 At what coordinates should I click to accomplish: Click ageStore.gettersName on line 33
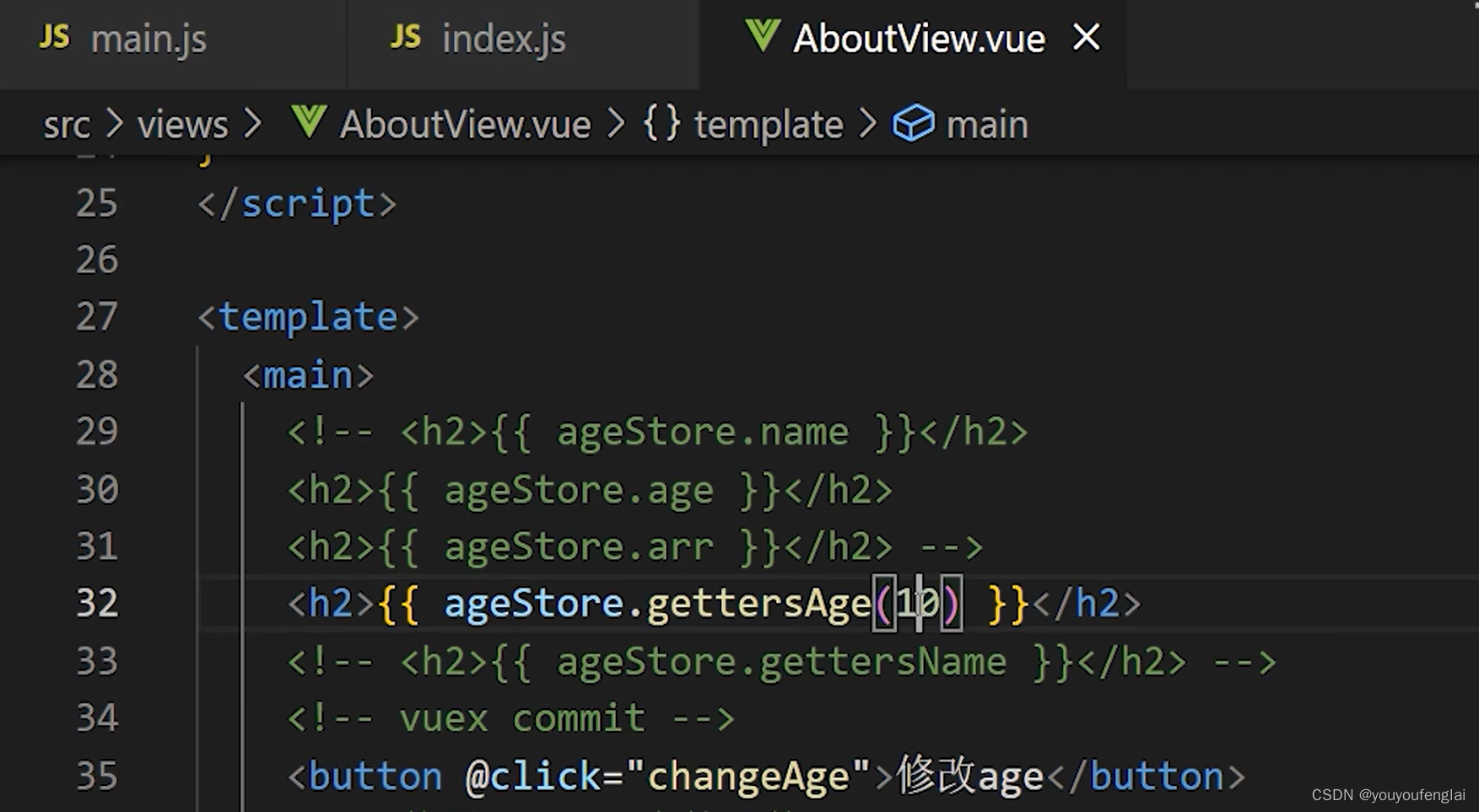pos(781,663)
